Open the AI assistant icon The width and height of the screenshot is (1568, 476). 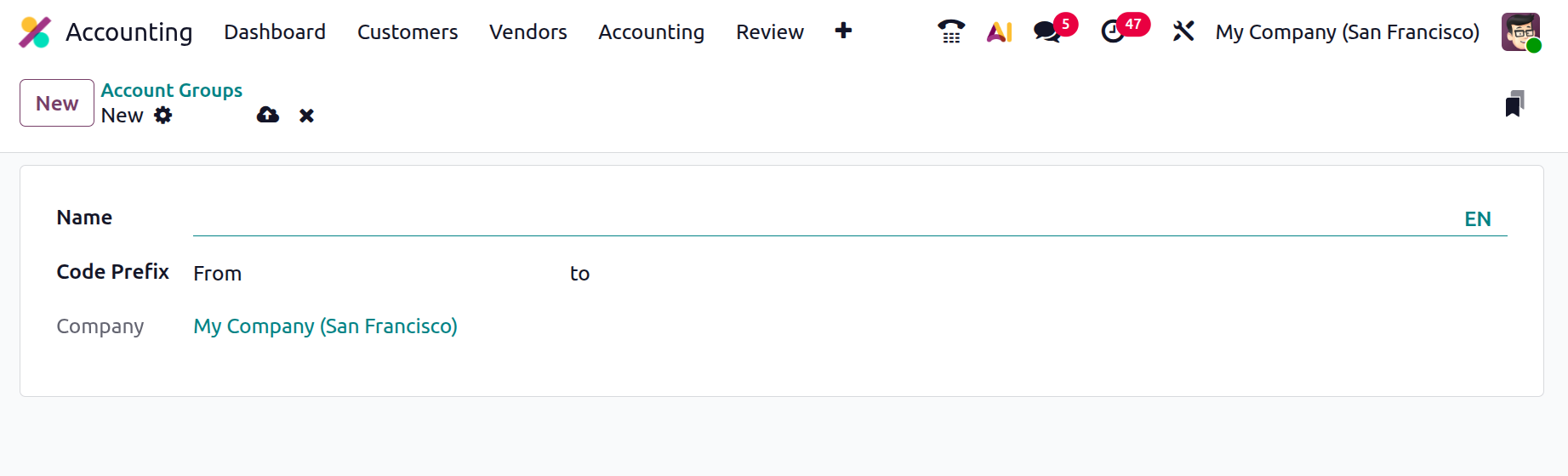(x=999, y=32)
